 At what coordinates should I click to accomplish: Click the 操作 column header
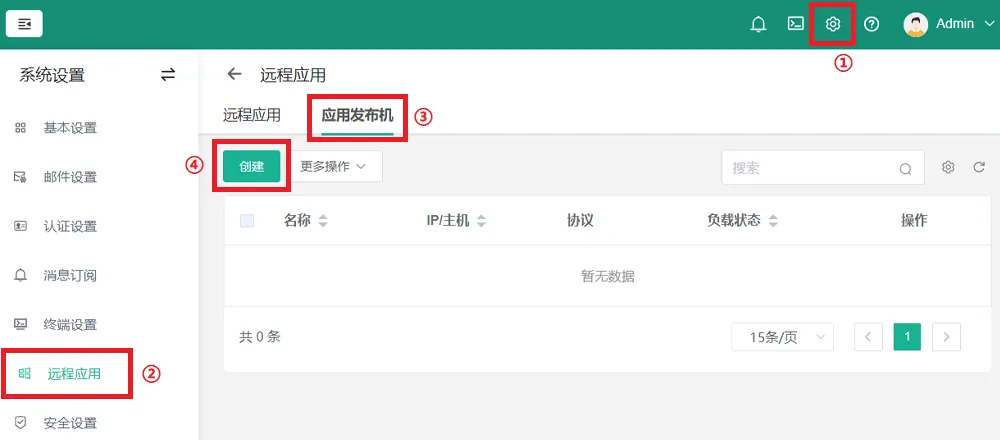pos(914,221)
